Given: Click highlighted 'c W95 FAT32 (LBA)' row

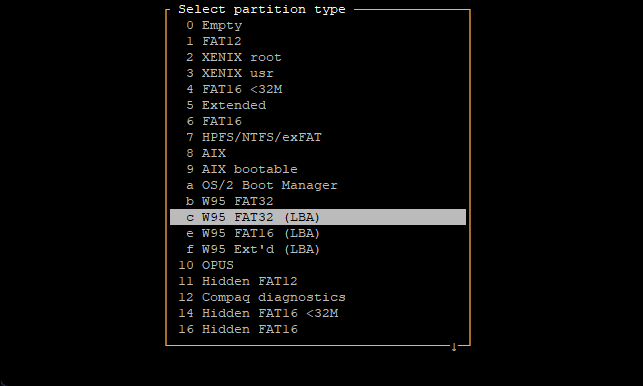Looking at the screenshot, I should (318, 217).
